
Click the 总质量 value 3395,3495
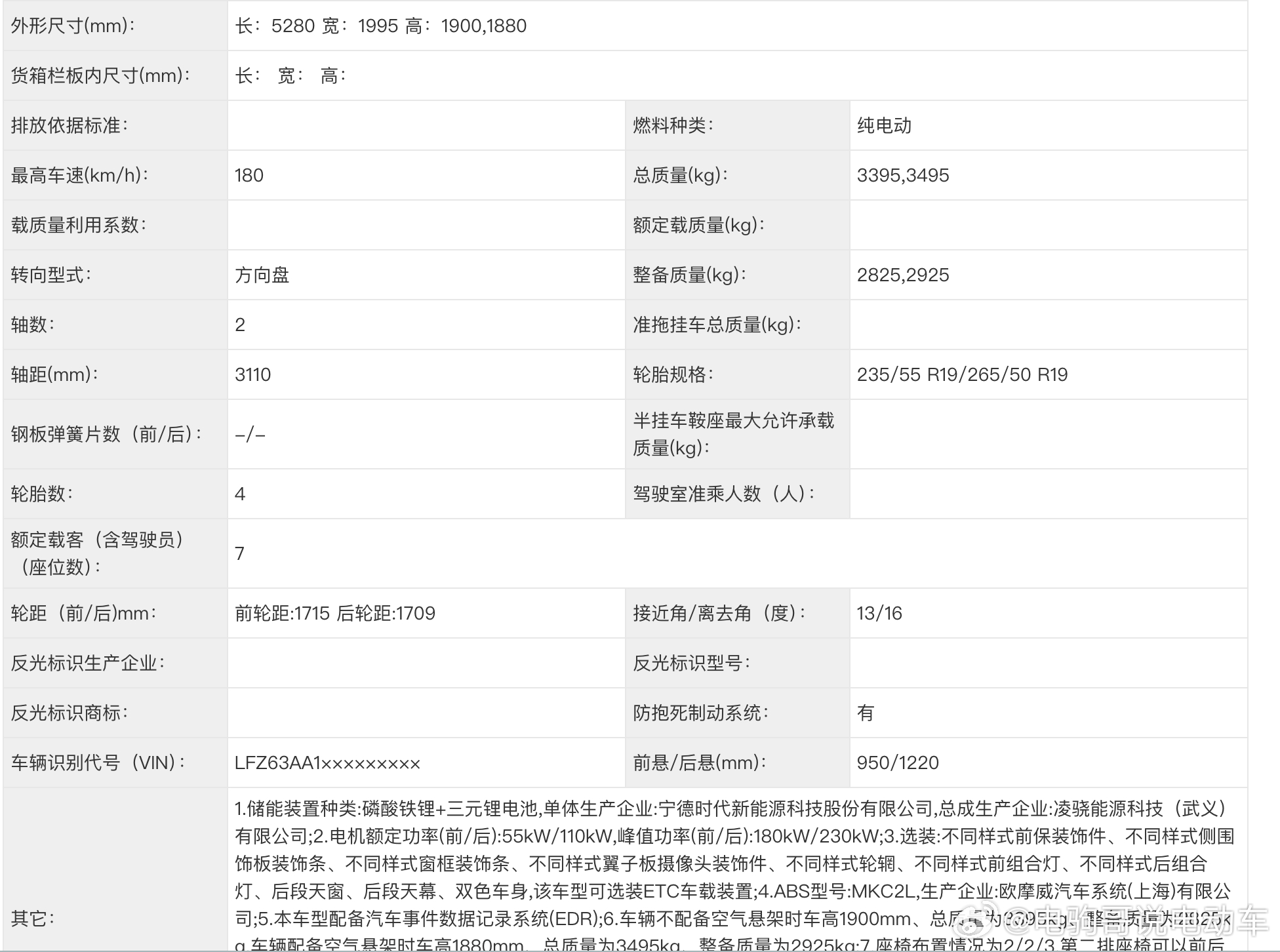point(903,175)
